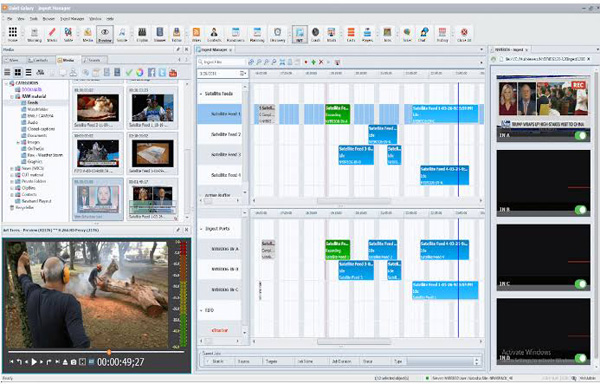Click the Home grid icon
600x384 pixels.
pos(13,34)
